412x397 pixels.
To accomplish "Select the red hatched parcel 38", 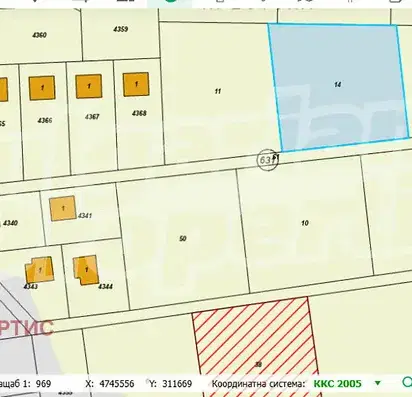I will pos(257,347).
